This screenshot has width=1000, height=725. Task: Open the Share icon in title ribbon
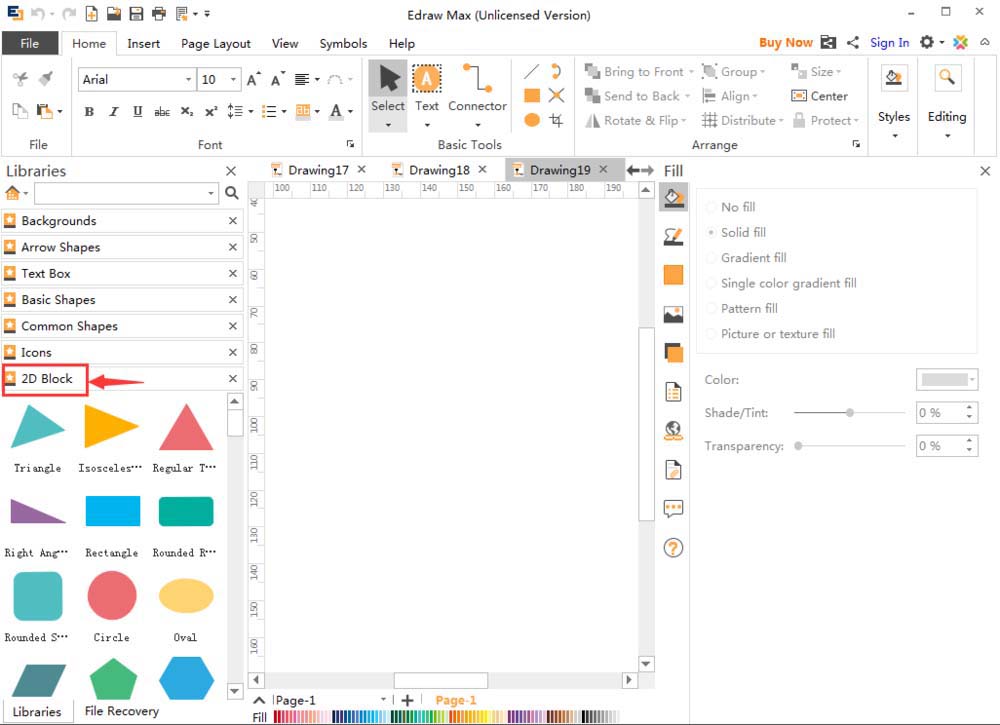click(853, 43)
